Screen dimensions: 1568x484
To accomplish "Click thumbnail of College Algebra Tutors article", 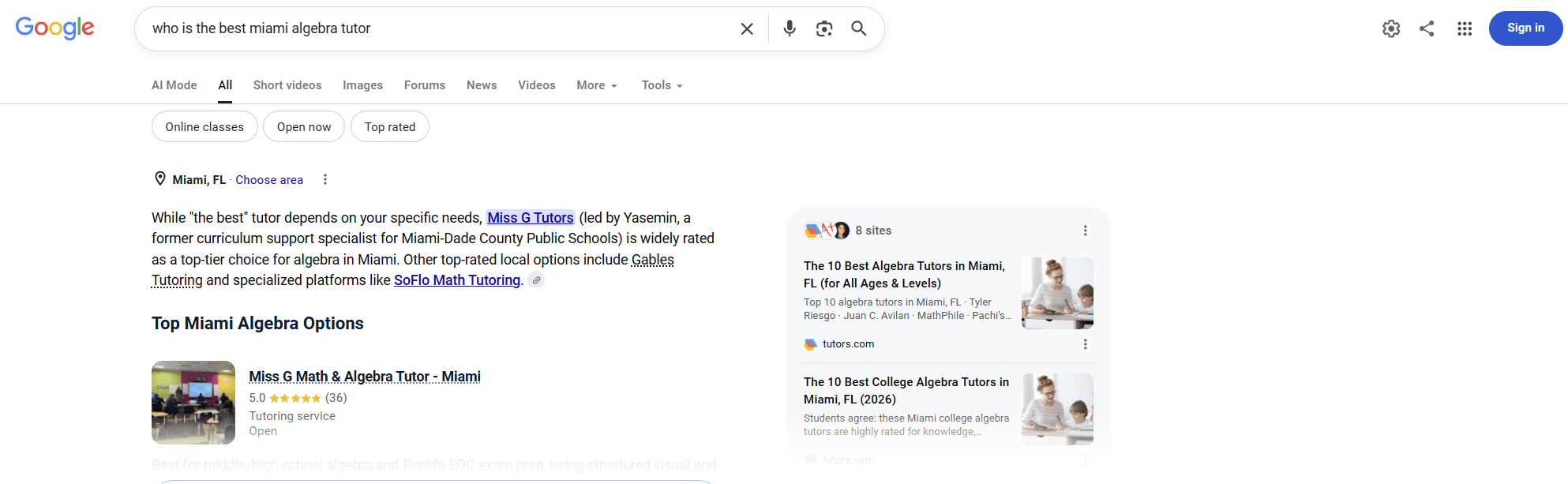I will pyautogui.click(x=1057, y=409).
